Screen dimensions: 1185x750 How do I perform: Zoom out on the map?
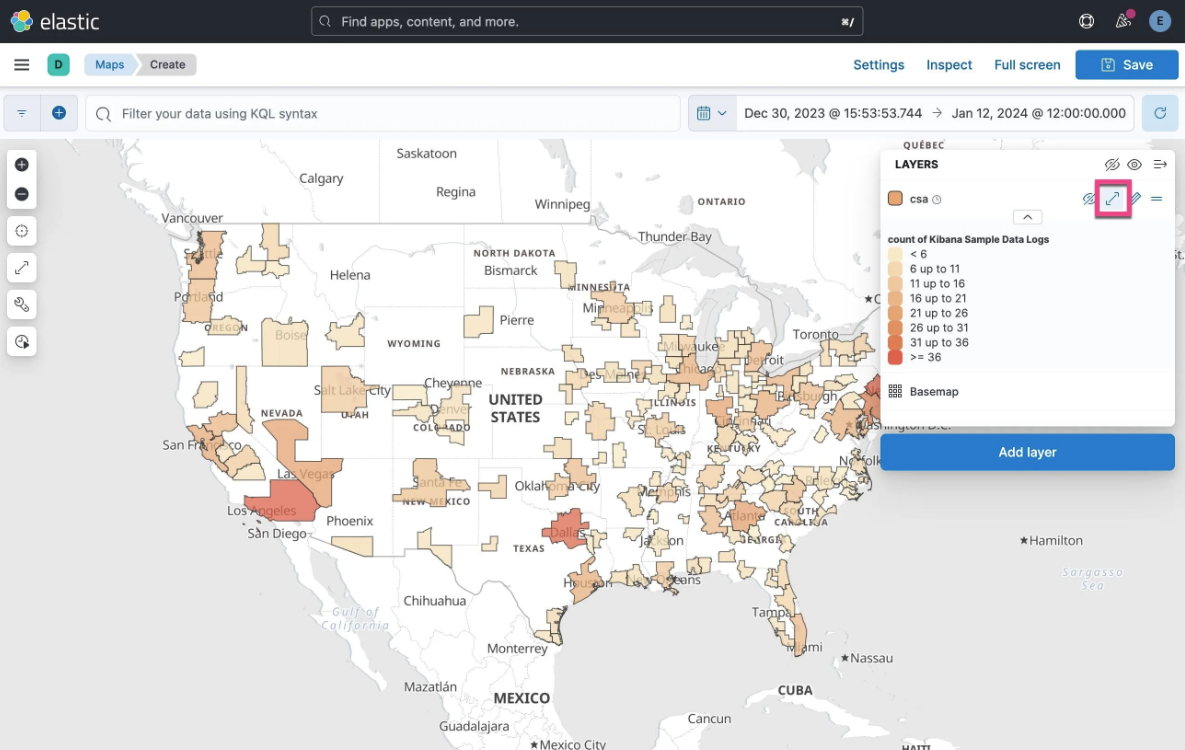pyautogui.click(x=22, y=194)
